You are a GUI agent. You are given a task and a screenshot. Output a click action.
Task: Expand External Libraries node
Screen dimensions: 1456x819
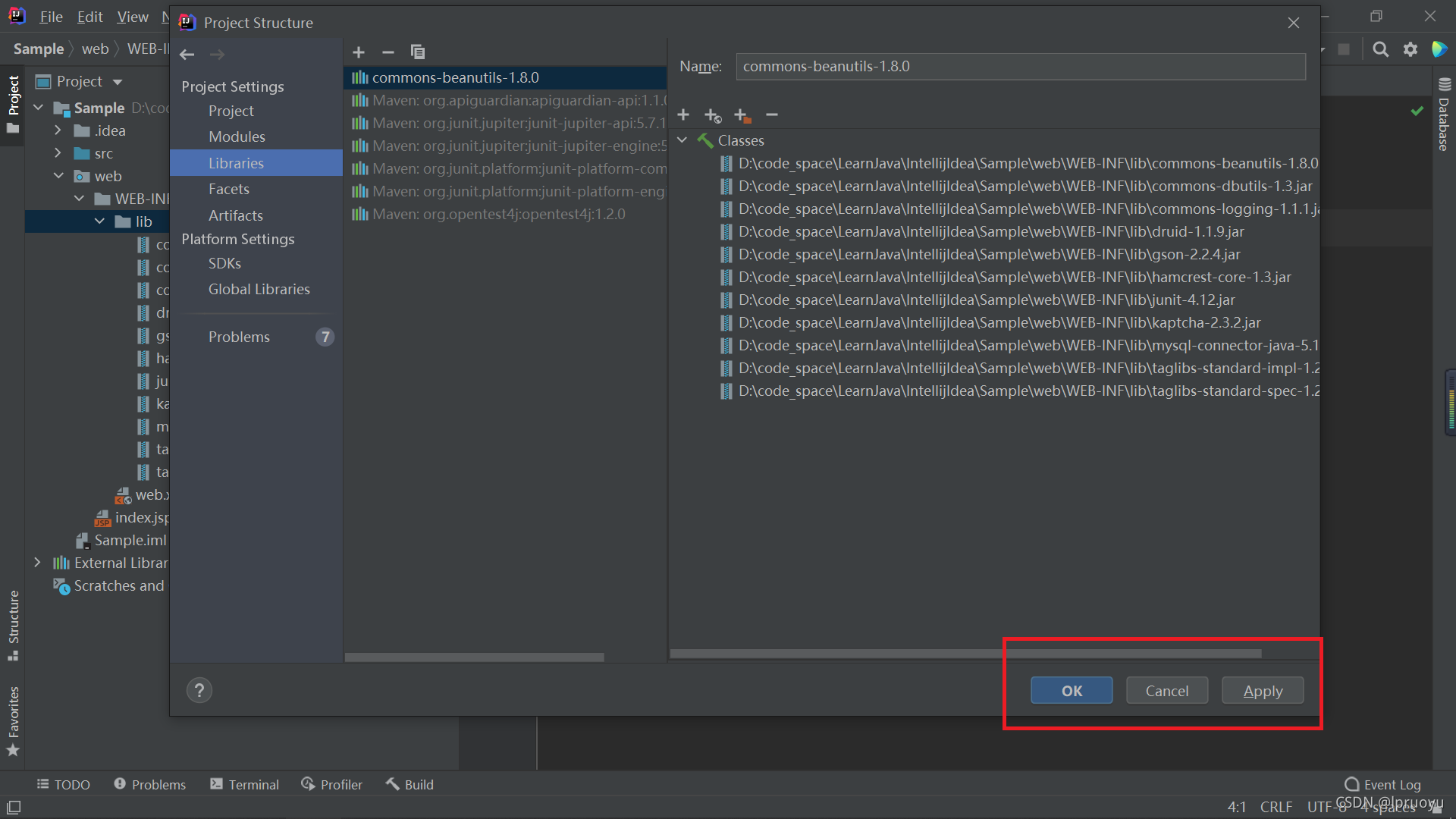pyautogui.click(x=37, y=563)
